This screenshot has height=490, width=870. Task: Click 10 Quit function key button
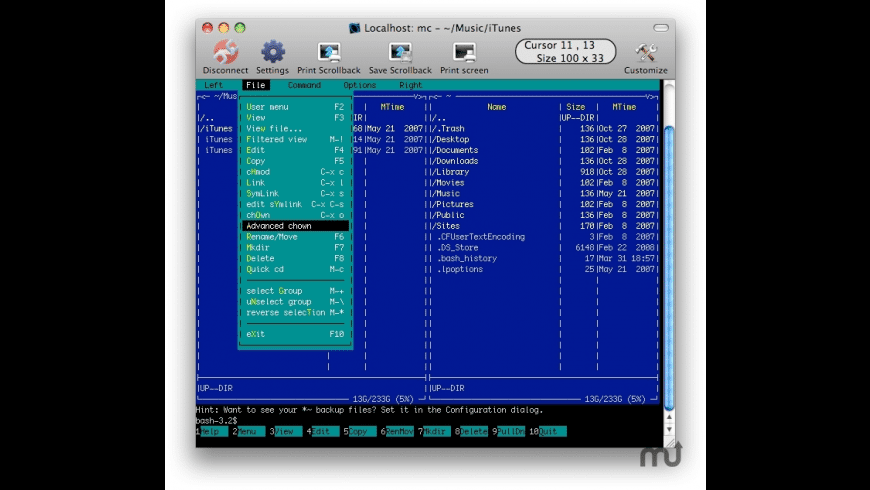[x=548, y=431]
